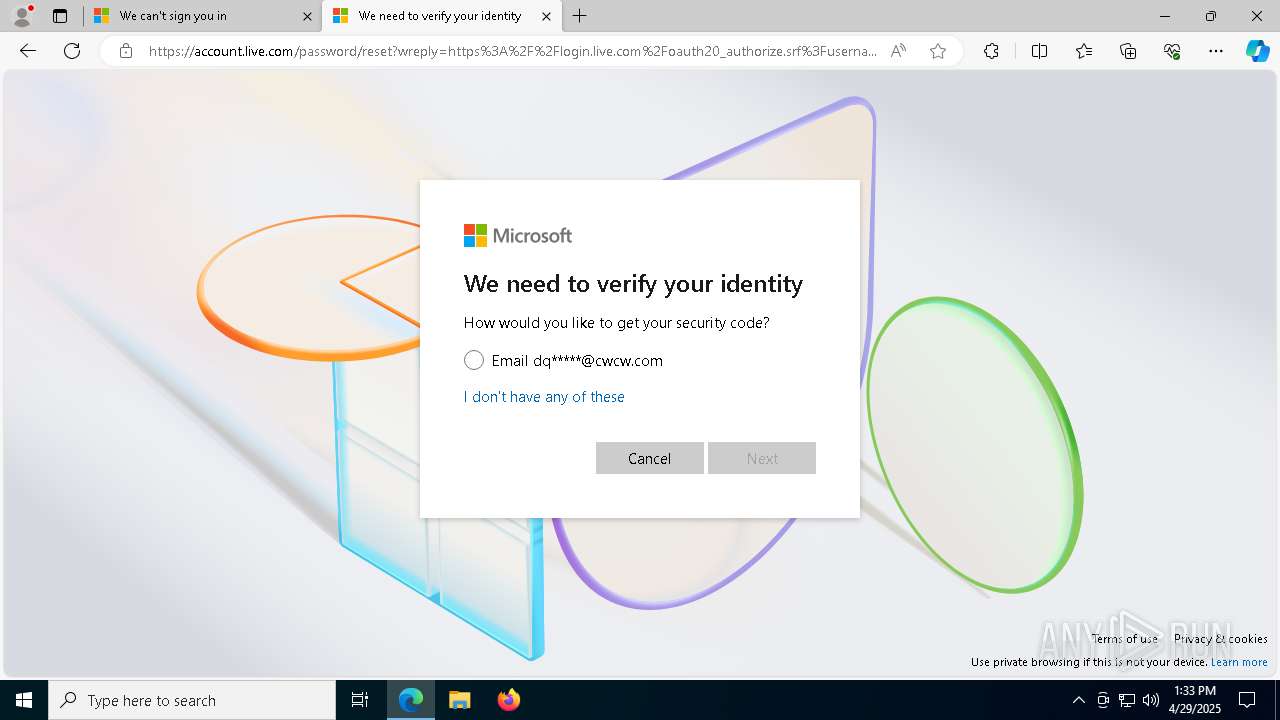Open the Favorites list
The height and width of the screenshot is (720, 1280).
tap(1084, 51)
